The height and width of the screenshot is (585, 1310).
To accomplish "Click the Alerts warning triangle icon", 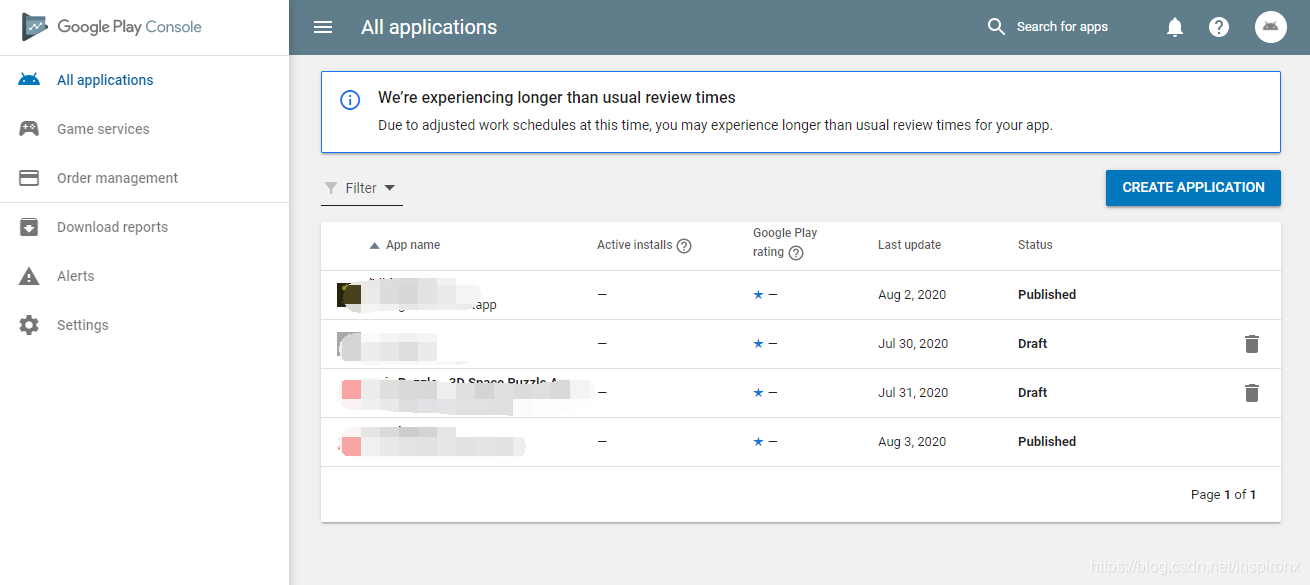I will (x=29, y=276).
